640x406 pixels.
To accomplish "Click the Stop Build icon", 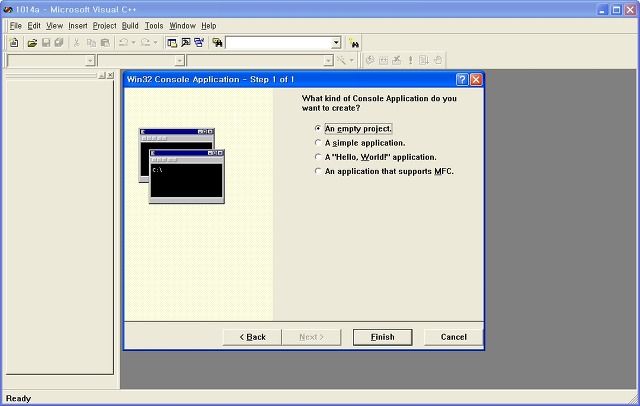I will tap(397, 60).
